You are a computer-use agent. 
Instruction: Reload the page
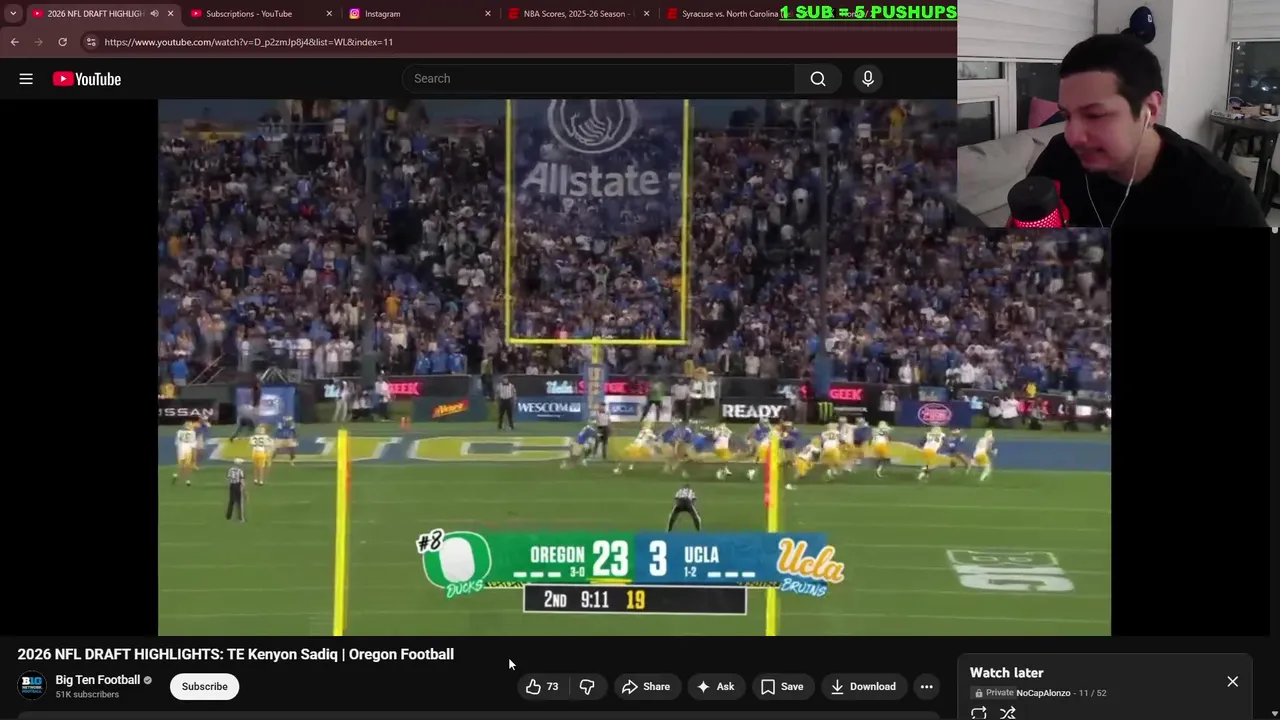(x=62, y=42)
